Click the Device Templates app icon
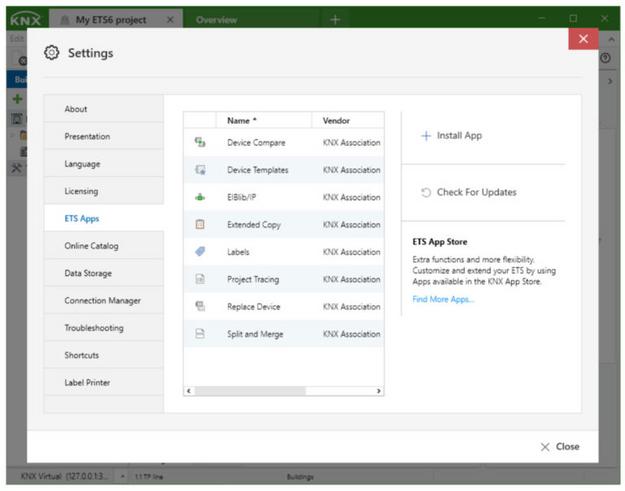The height and width of the screenshot is (491, 625). click(x=199, y=170)
